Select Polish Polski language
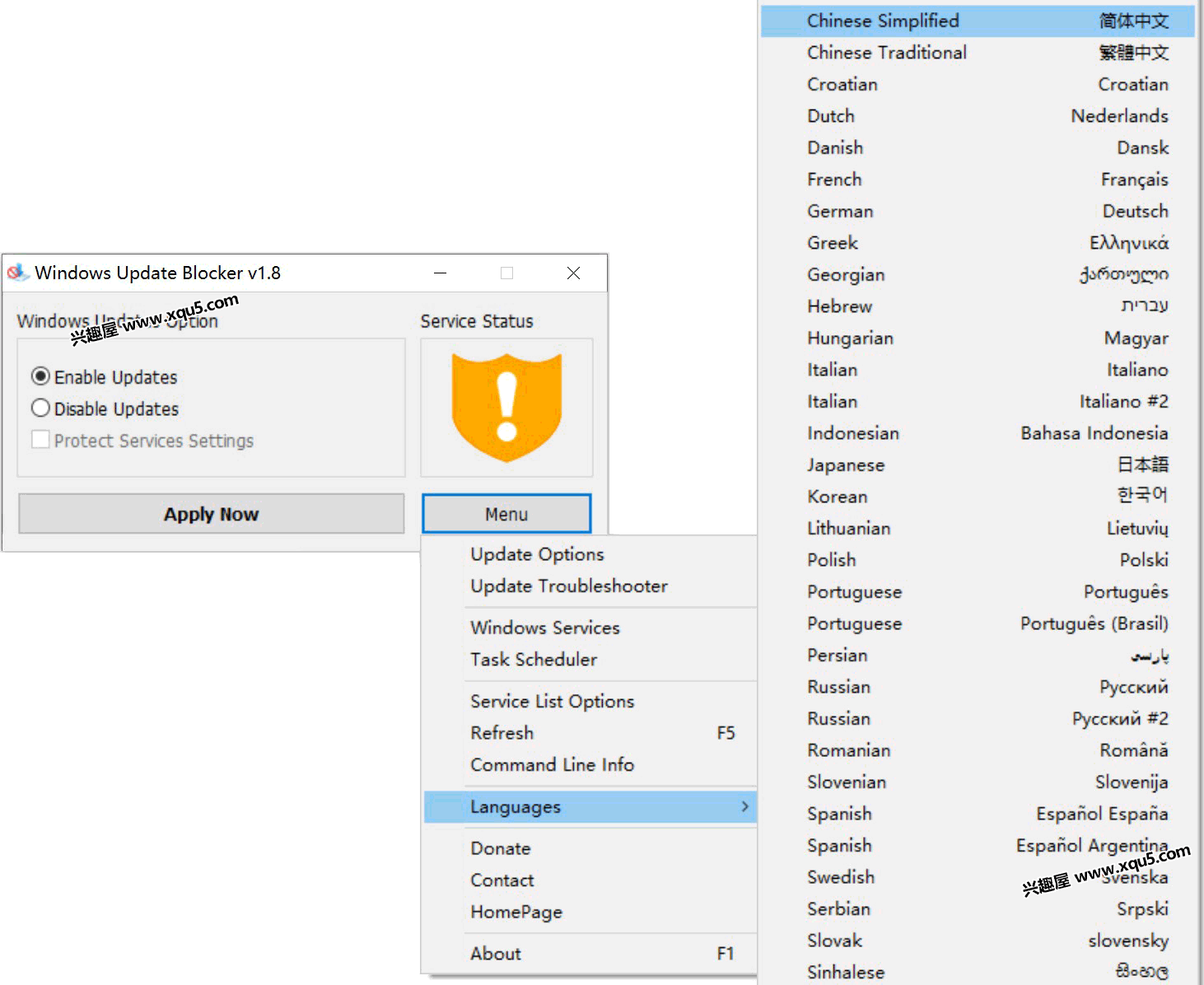Viewport: 1204px width, 985px height. [x=978, y=560]
